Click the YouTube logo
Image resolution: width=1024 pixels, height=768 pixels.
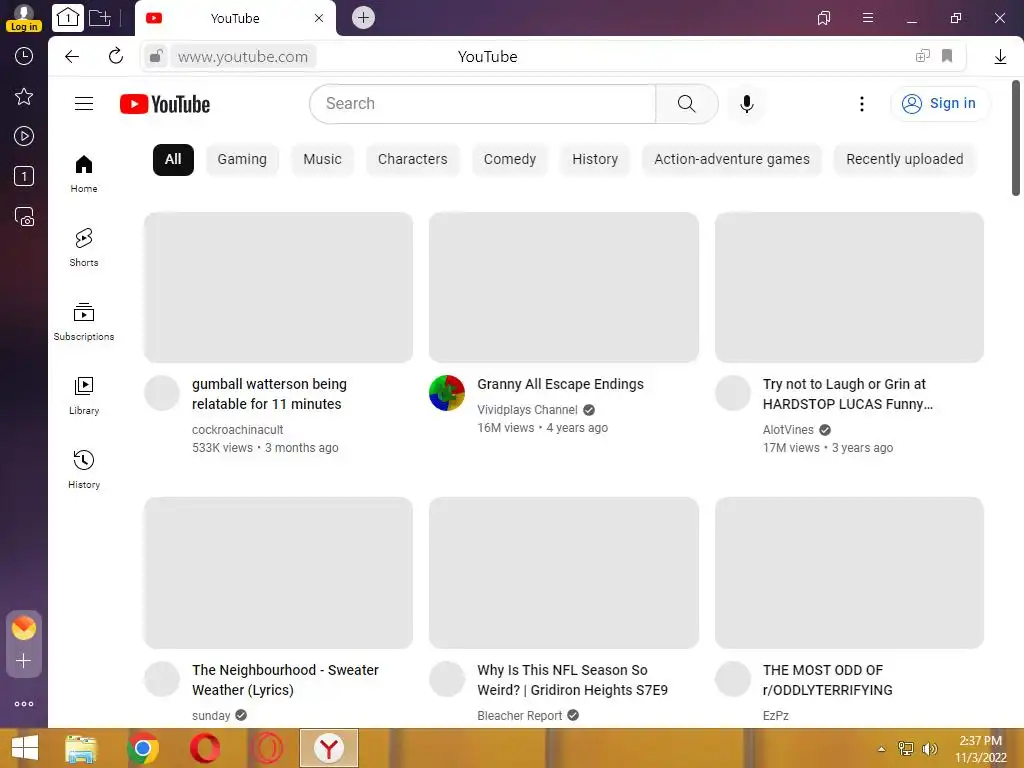[165, 104]
